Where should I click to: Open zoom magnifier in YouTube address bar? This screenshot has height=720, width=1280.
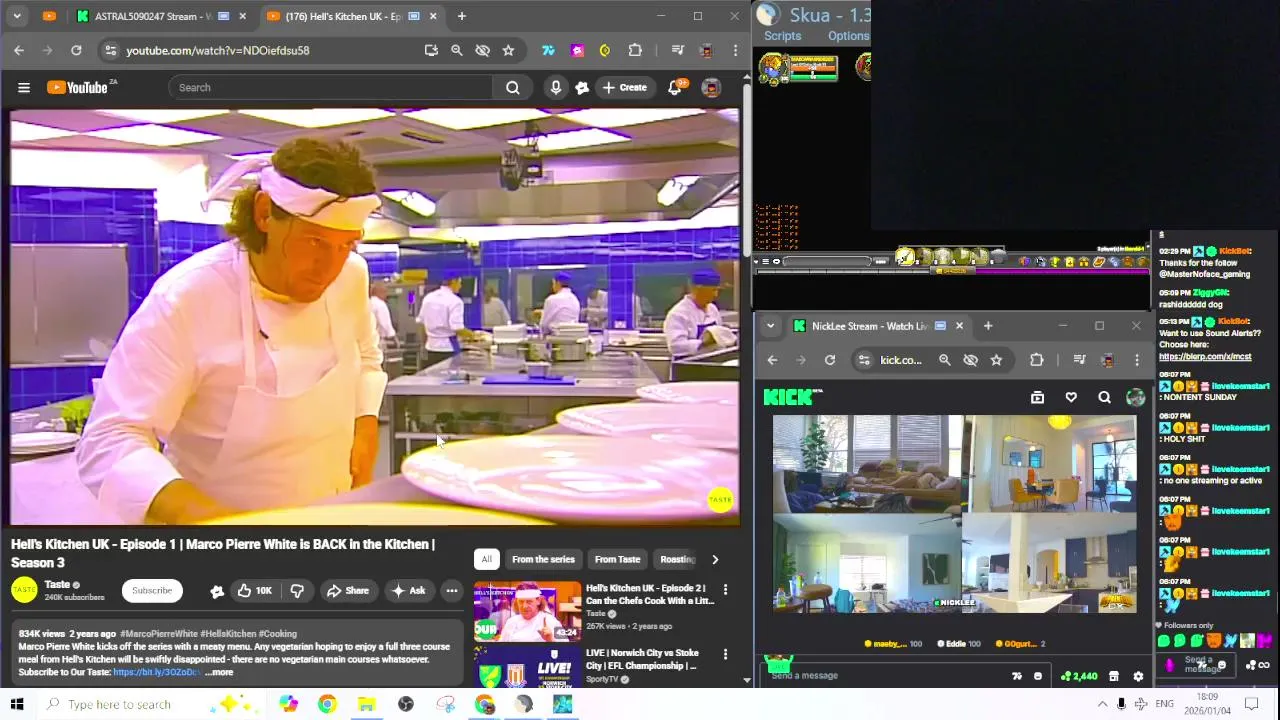[457, 50]
